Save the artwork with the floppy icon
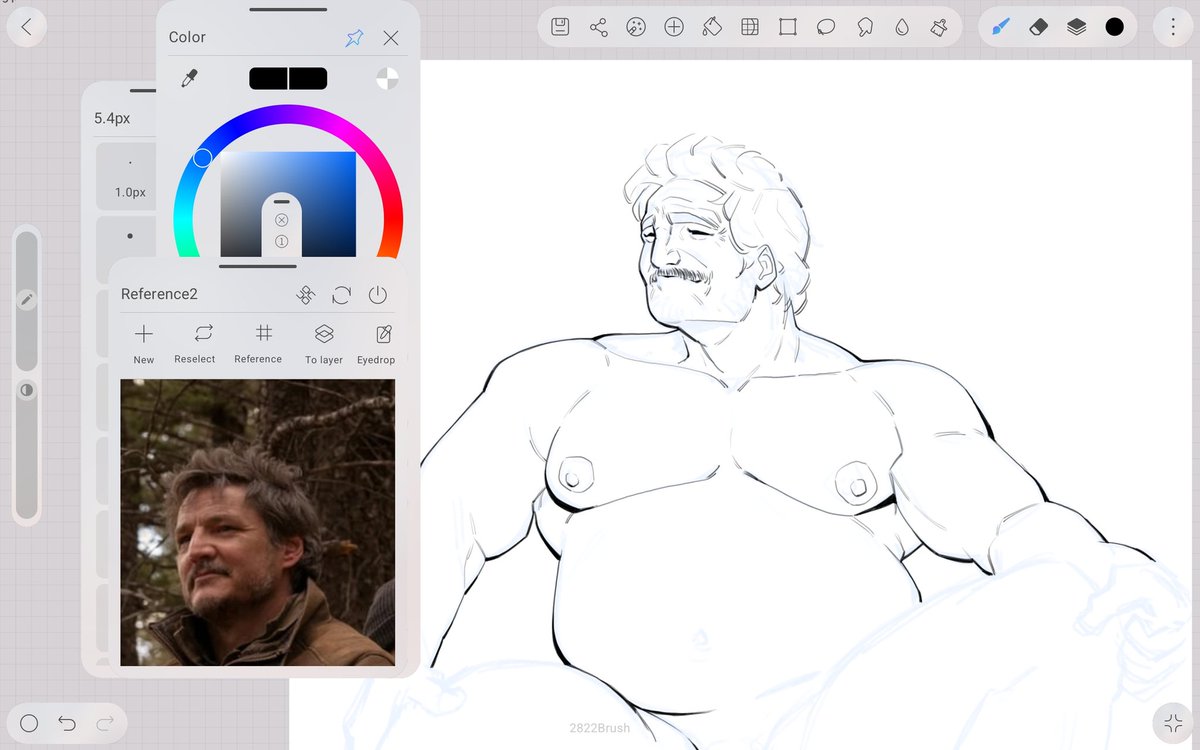Screen dimensions: 1200x750 pos(561,27)
